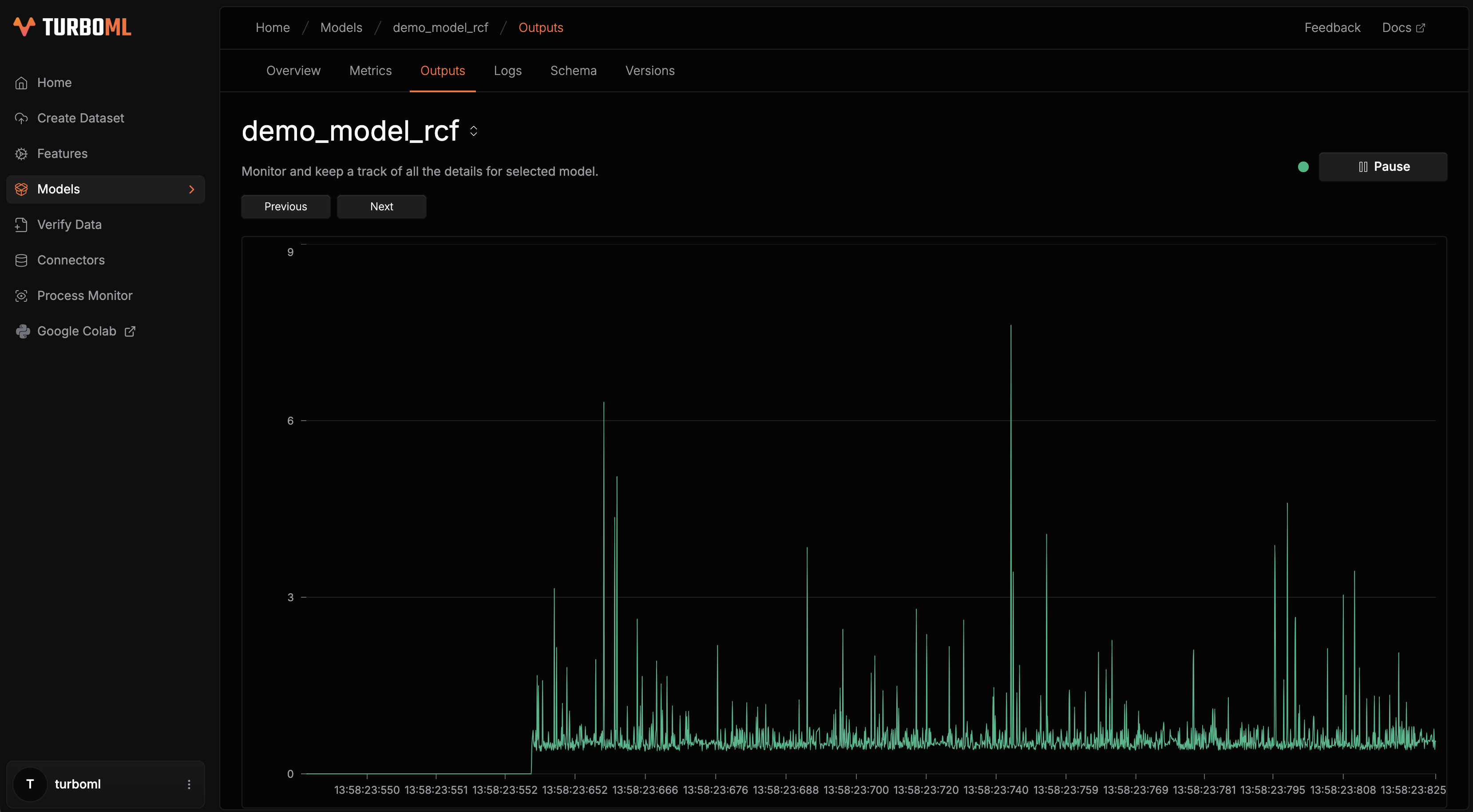The image size is (1473, 812).
Task: Click the green live status indicator
Action: click(1303, 167)
